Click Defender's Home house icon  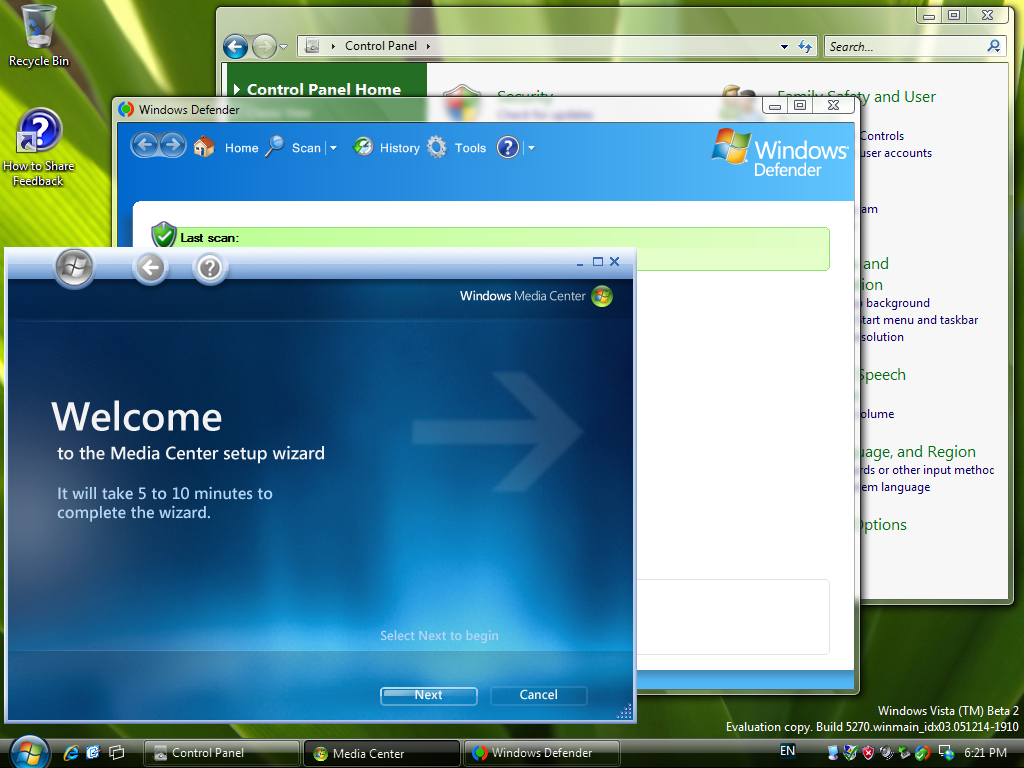pos(204,146)
